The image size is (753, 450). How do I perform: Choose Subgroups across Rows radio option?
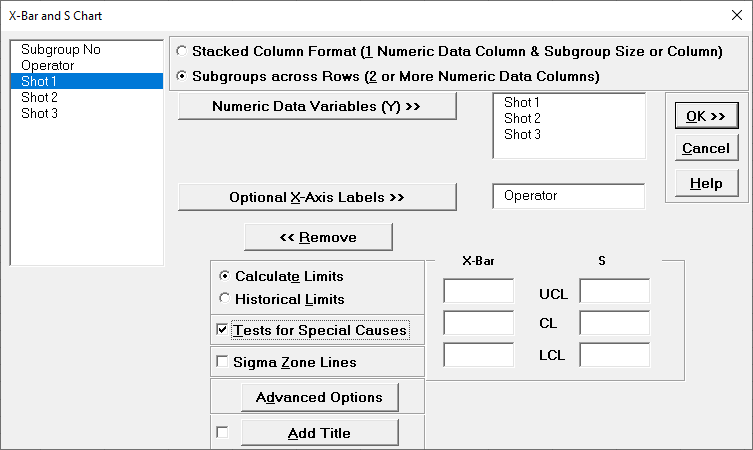click(180, 75)
